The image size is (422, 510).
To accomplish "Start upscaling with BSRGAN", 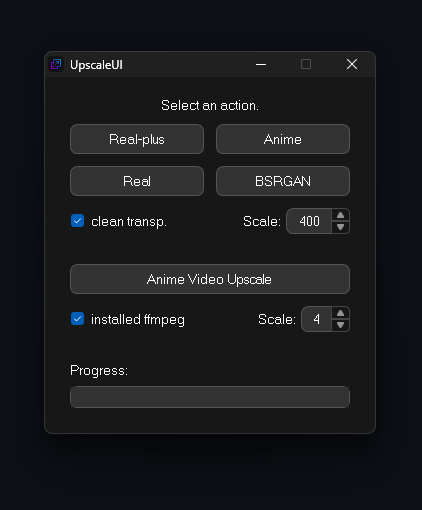I will (283, 181).
